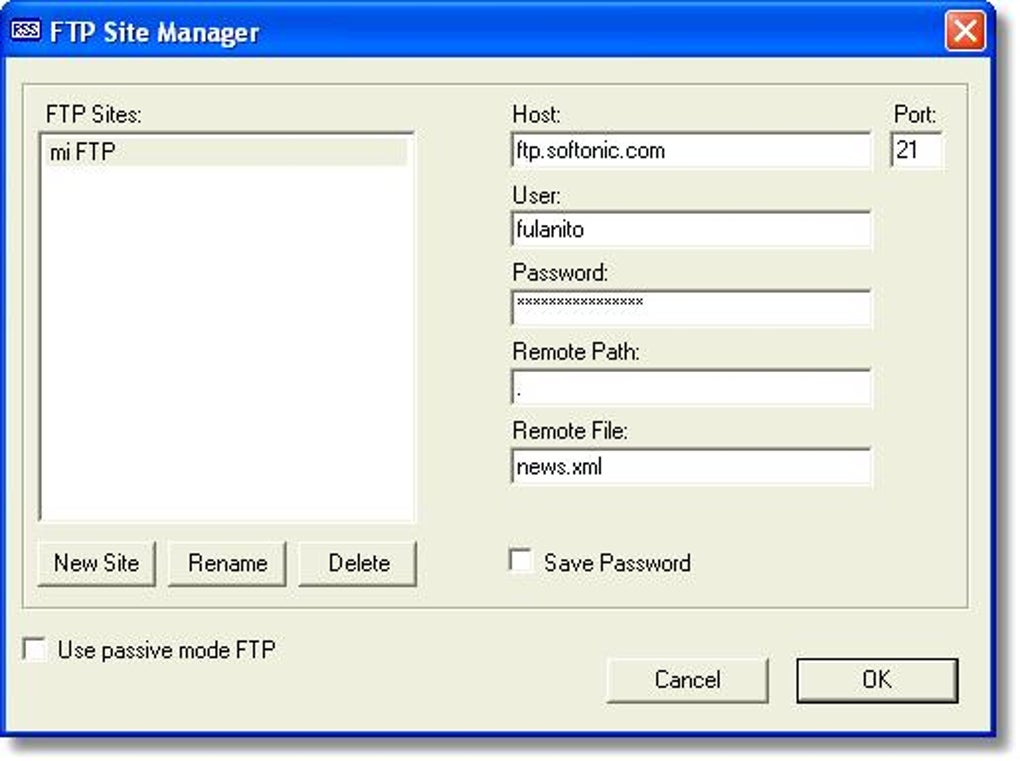Click the 'Port:' label

(915, 114)
